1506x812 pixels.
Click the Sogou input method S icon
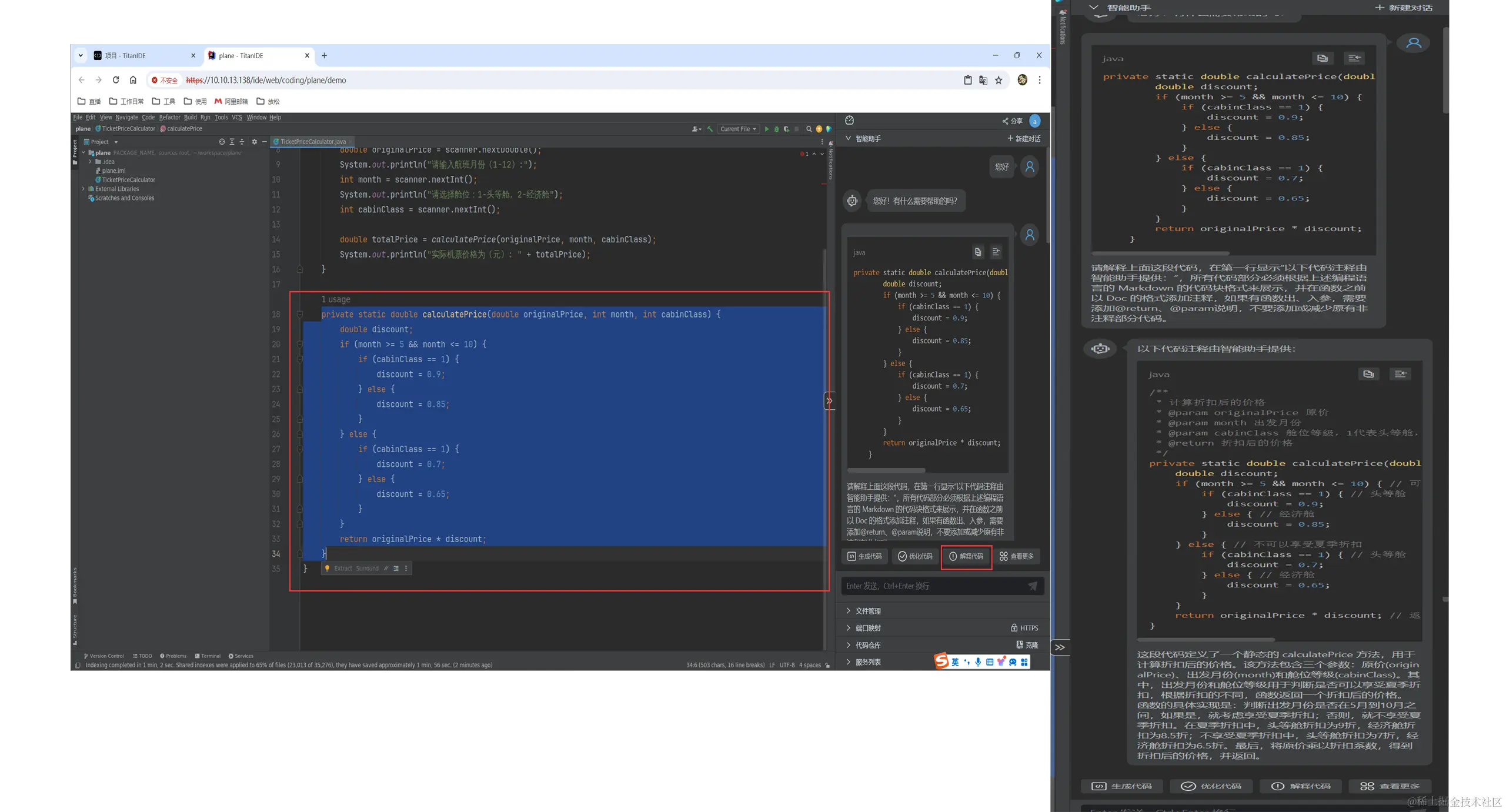pyautogui.click(x=941, y=661)
